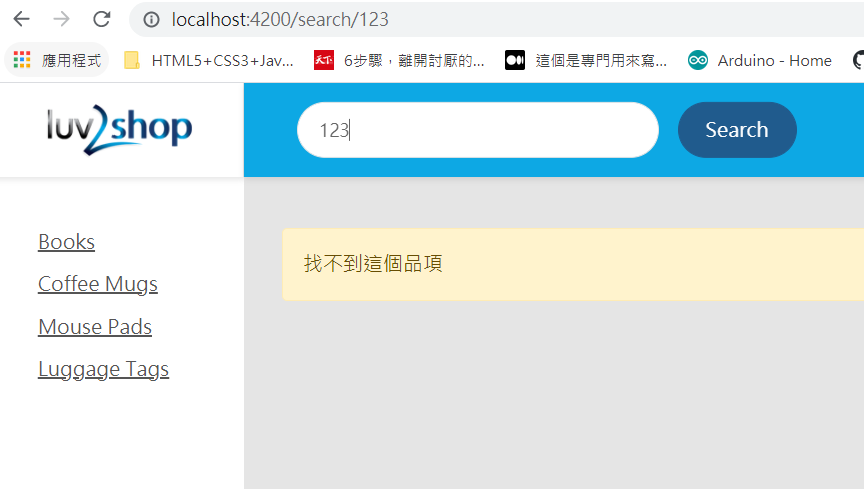
Task: Open the HTML5+CSS3+Jav... bookmark folder
Action: pos(209,60)
